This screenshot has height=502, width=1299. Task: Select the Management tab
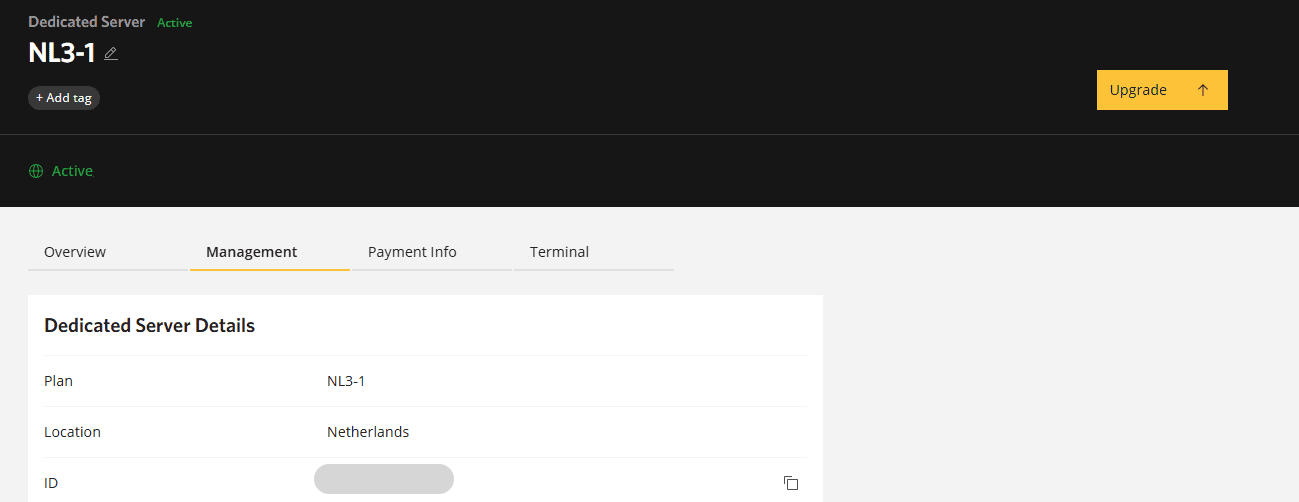[x=251, y=252]
